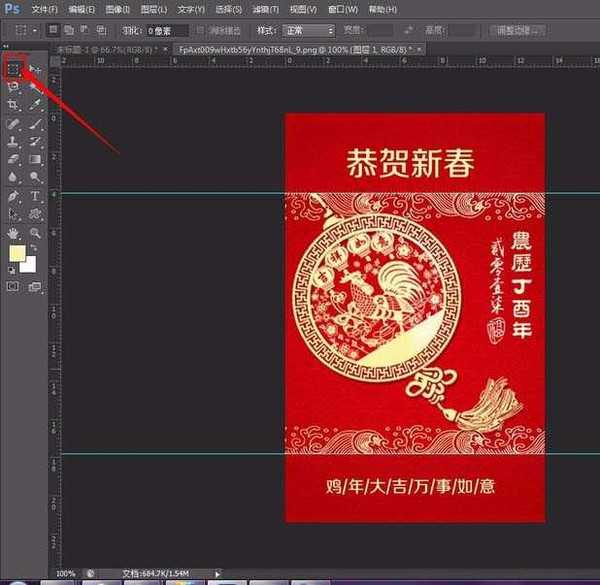Open the marquee tool preset picker arrow

click(33, 31)
